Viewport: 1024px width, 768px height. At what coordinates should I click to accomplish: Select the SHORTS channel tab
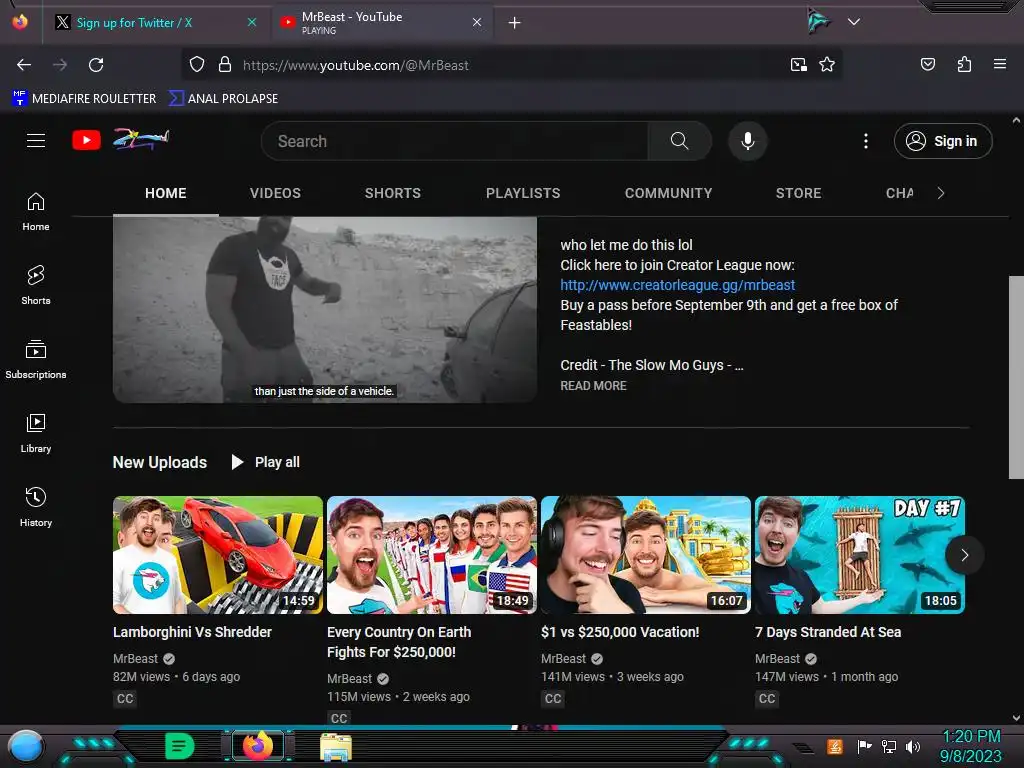pos(392,193)
